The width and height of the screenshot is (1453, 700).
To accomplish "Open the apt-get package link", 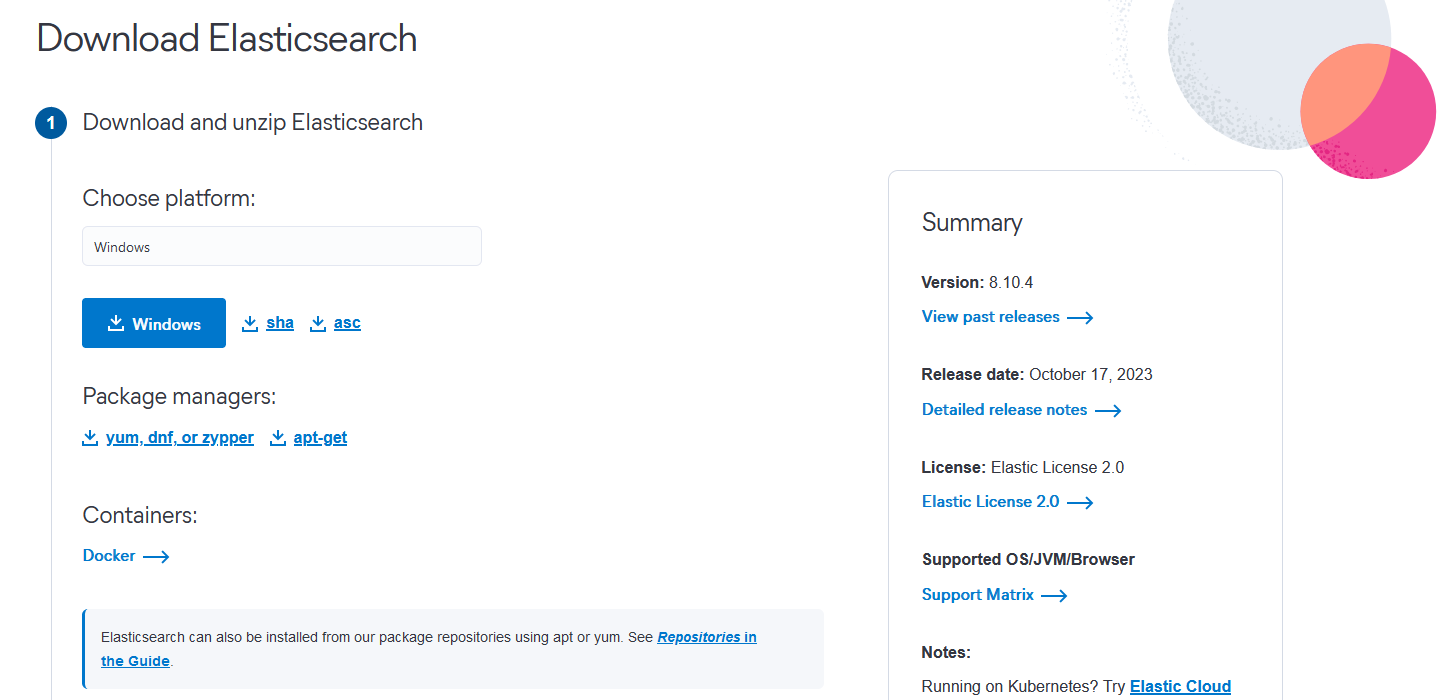I will pos(320,437).
